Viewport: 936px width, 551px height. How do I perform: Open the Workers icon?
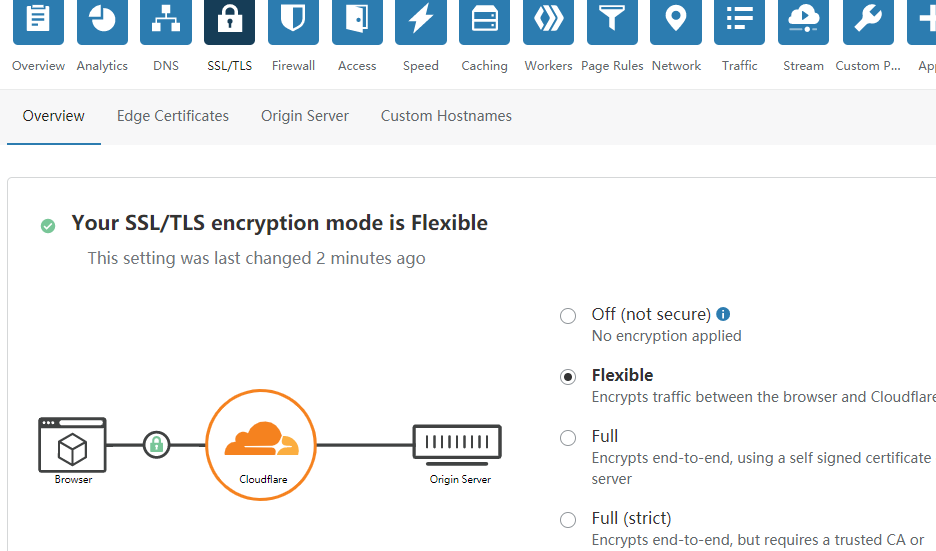tap(549, 21)
